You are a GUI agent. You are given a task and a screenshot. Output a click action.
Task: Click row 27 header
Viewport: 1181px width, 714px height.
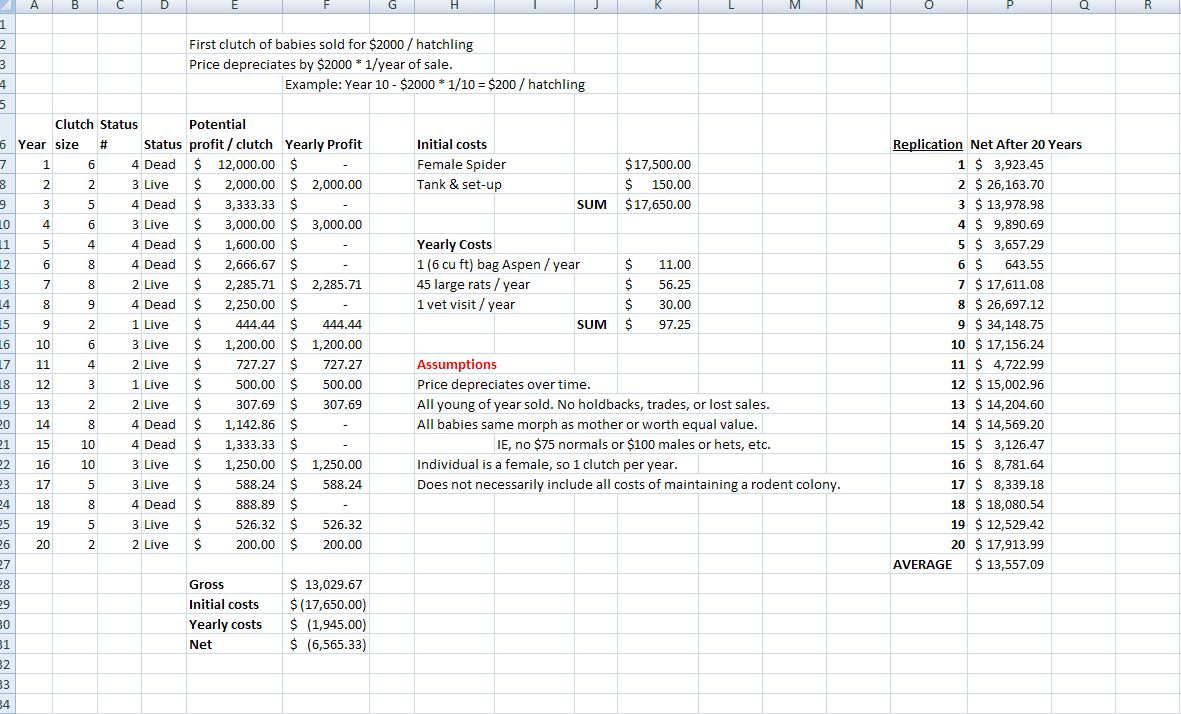pos(7,565)
